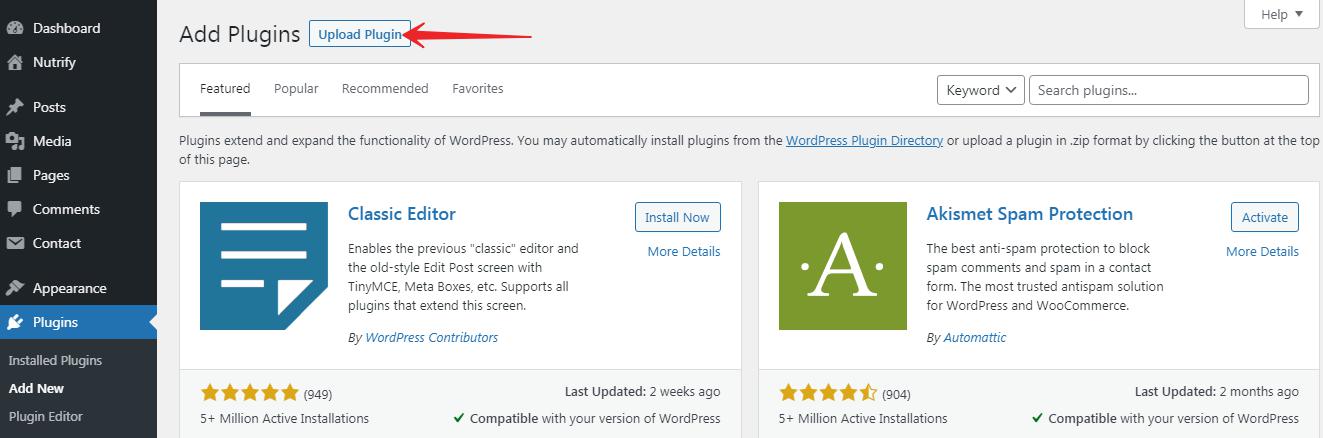
Task: Select Add New submenu item
Action: 36,388
